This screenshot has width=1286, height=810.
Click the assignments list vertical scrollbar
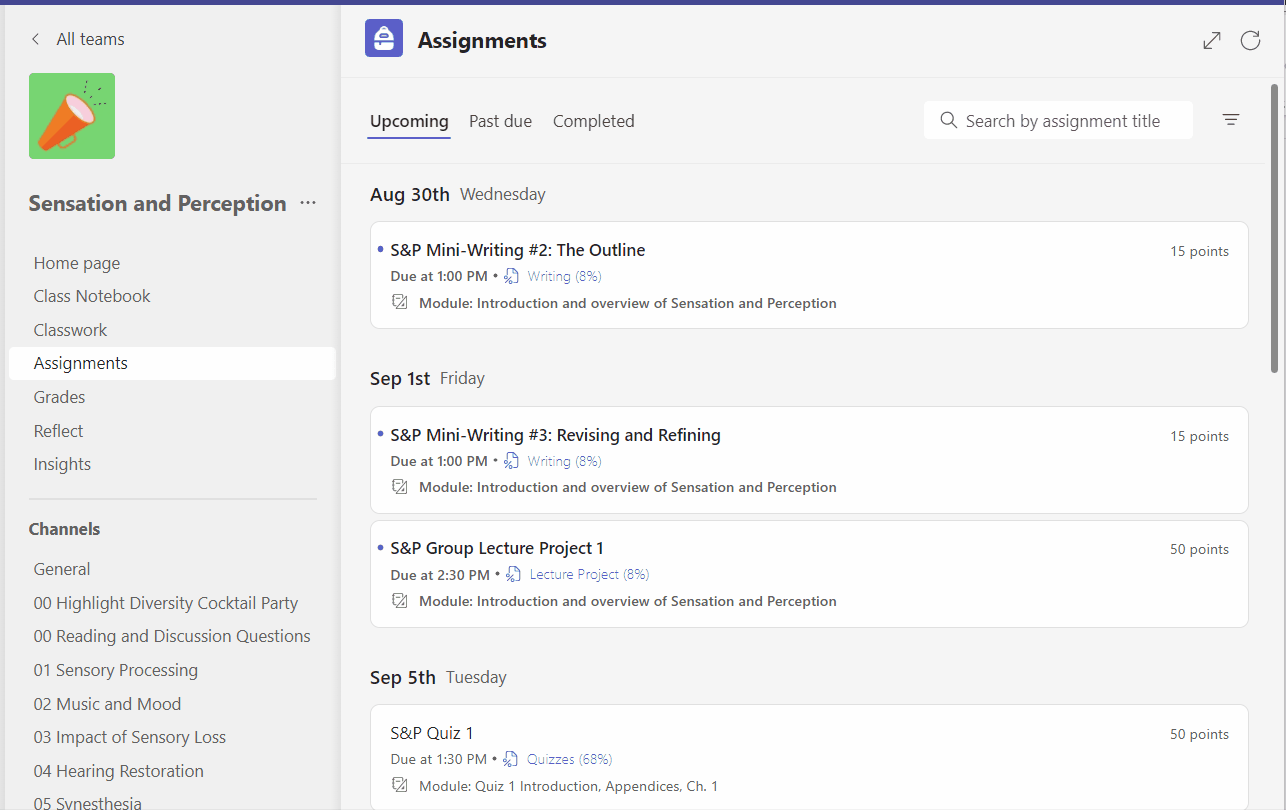point(1274,230)
